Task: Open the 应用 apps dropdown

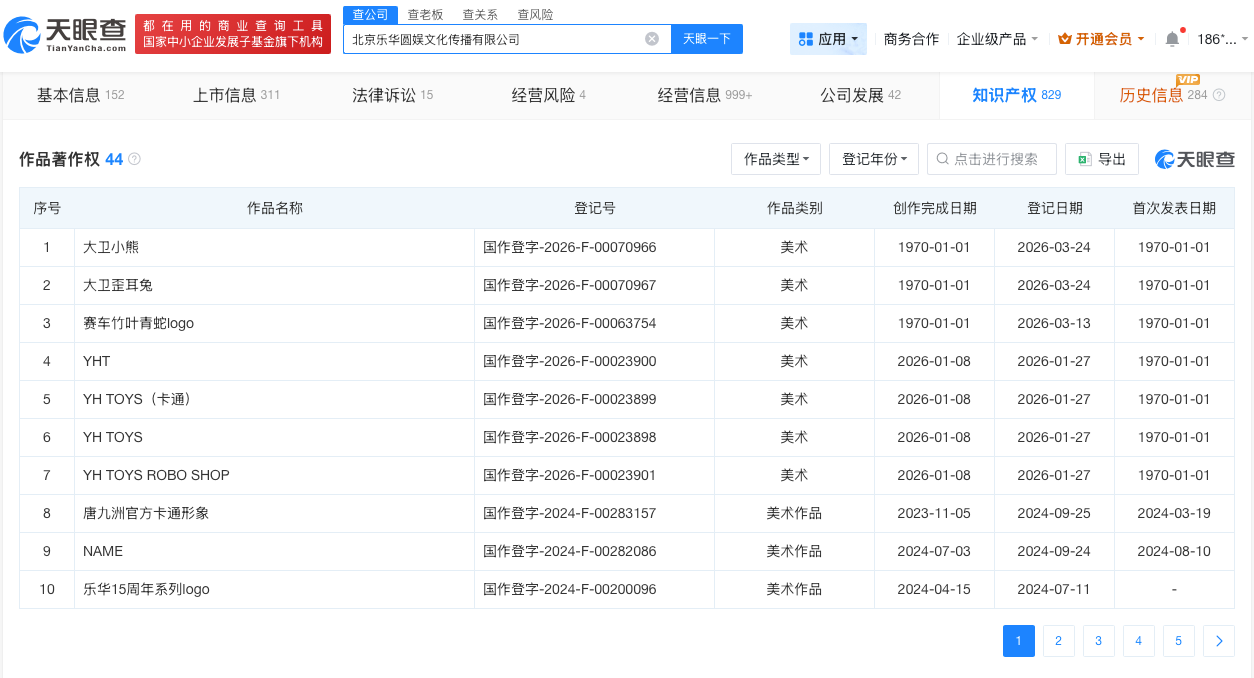Action: 828,38
